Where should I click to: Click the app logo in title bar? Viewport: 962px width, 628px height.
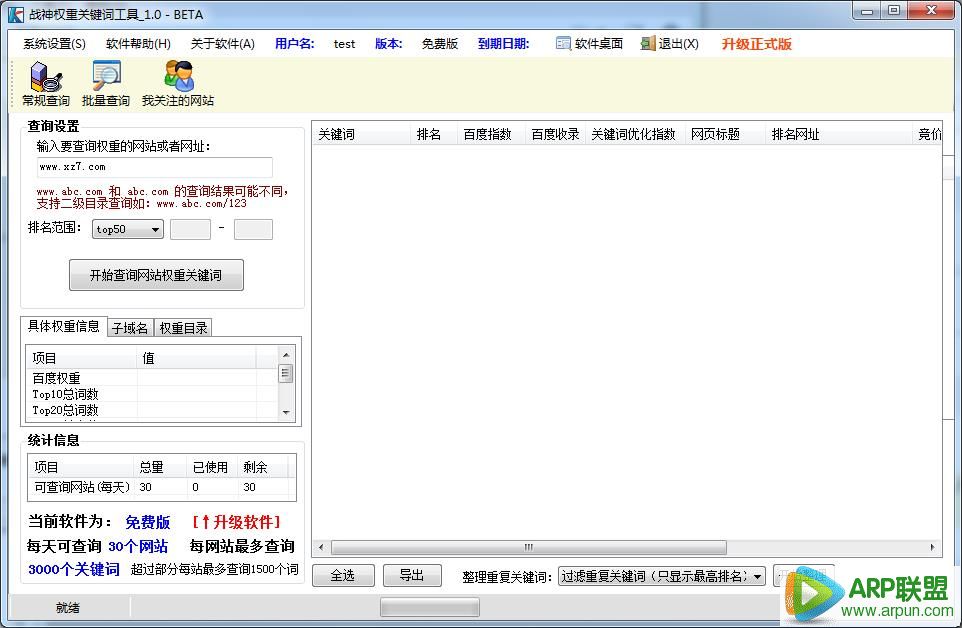click(x=15, y=14)
